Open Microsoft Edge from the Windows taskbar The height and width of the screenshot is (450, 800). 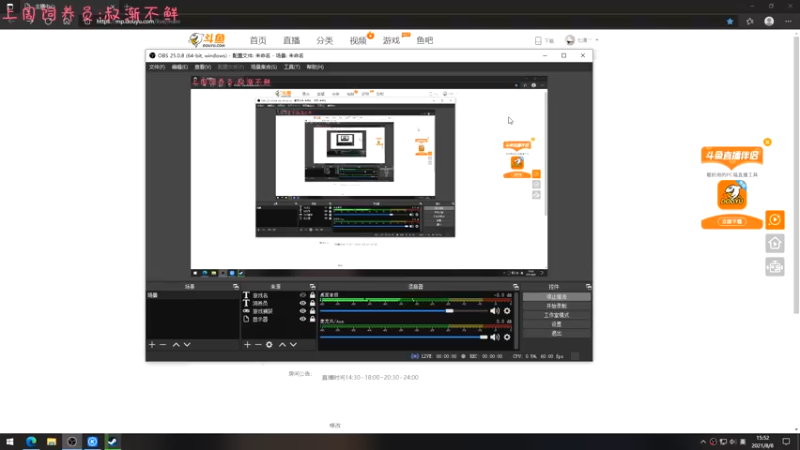[30, 441]
